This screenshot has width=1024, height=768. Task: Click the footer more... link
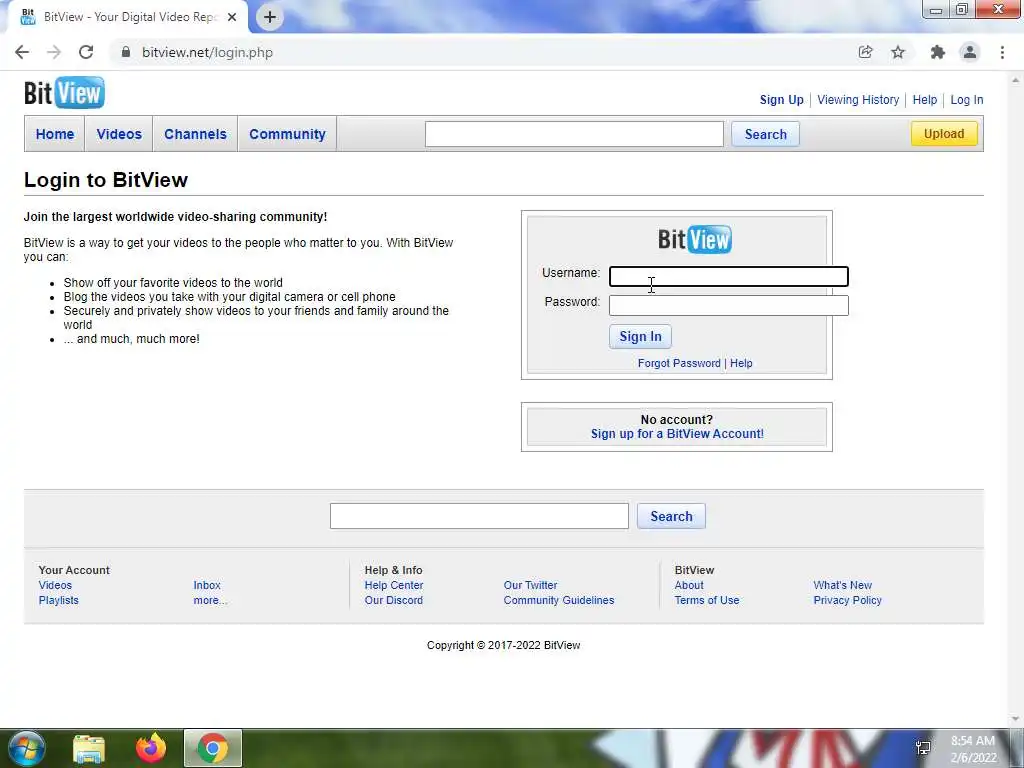(x=210, y=600)
